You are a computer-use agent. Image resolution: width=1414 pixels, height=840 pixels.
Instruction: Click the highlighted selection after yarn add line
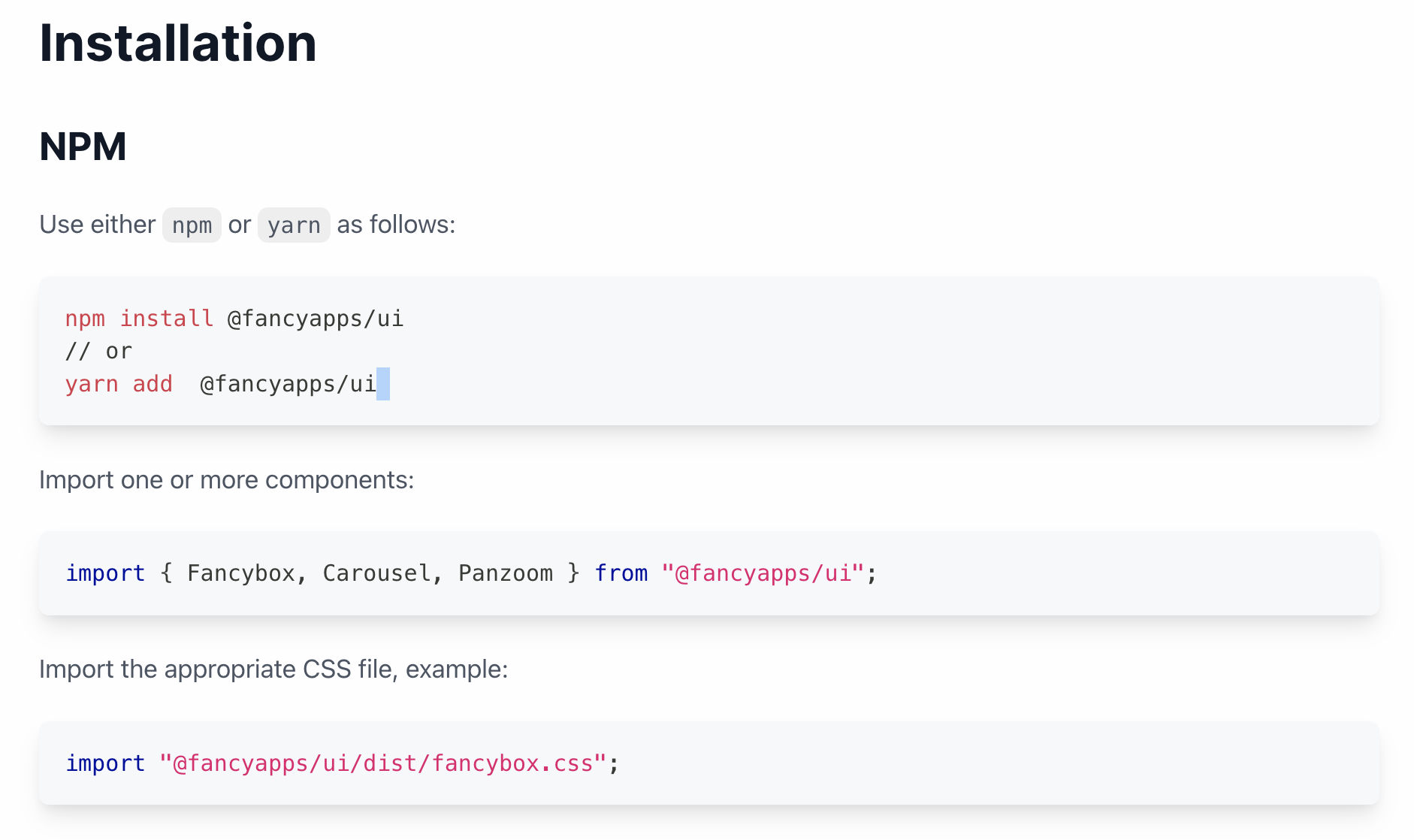click(x=383, y=384)
